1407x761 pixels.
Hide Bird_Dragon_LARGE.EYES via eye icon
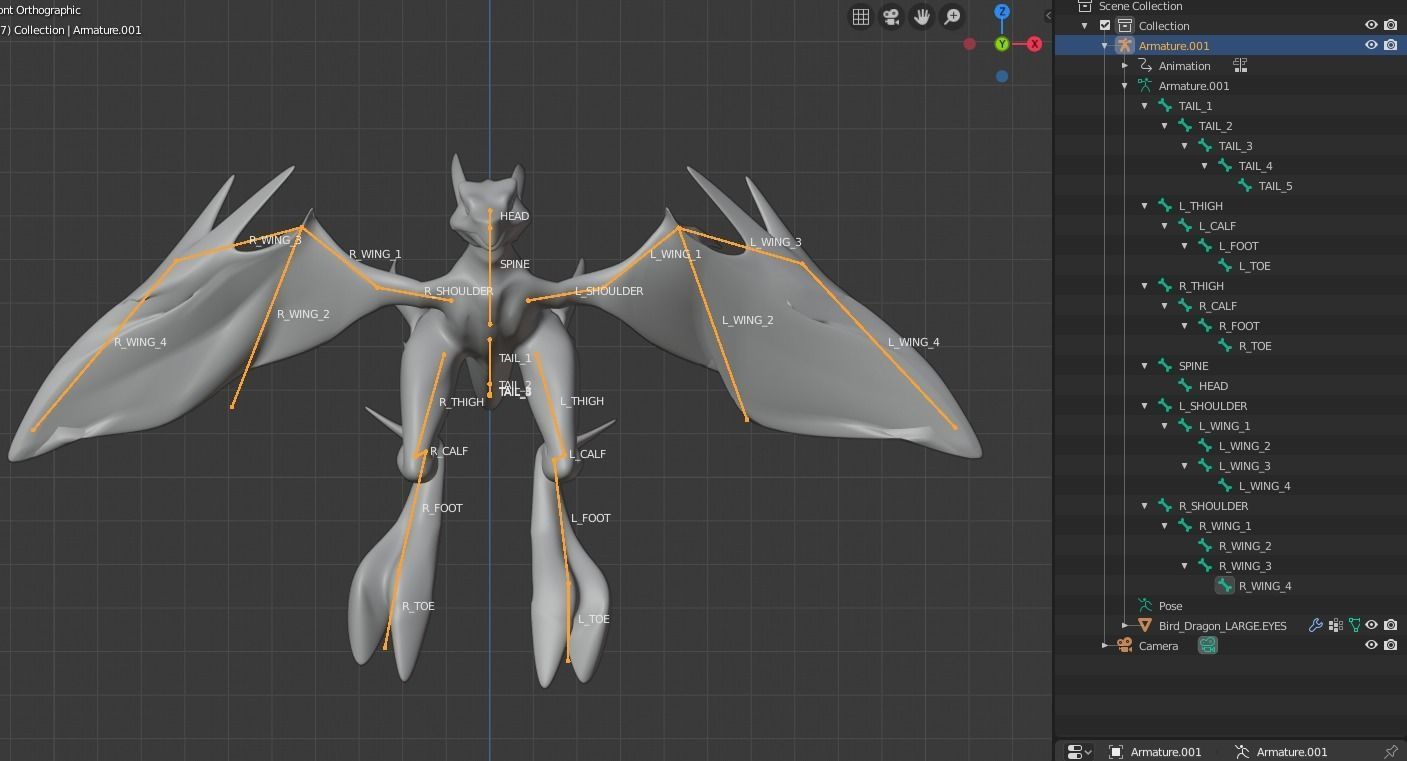[x=1372, y=626]
